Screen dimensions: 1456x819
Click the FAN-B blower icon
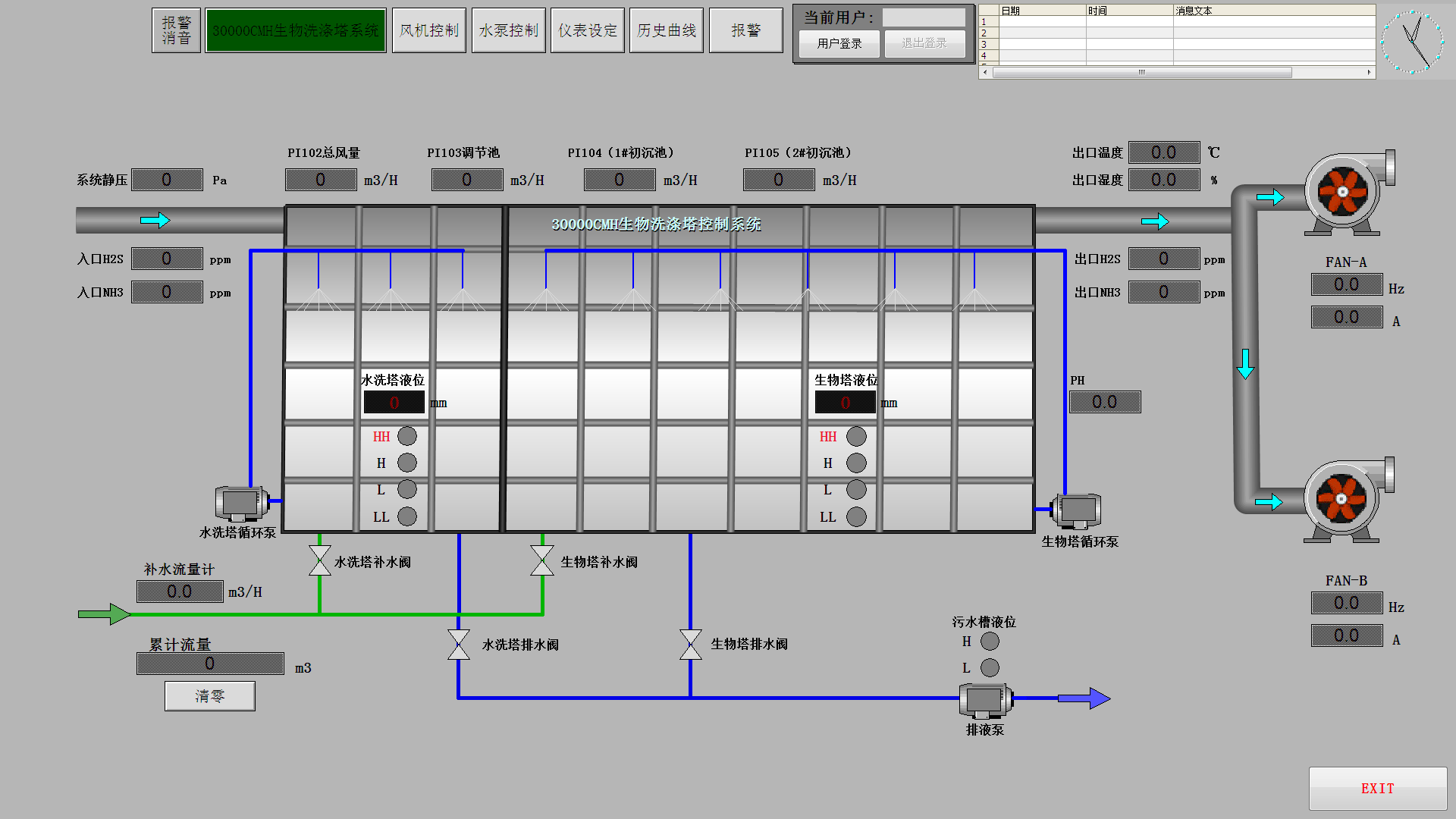coord(1348,500)
